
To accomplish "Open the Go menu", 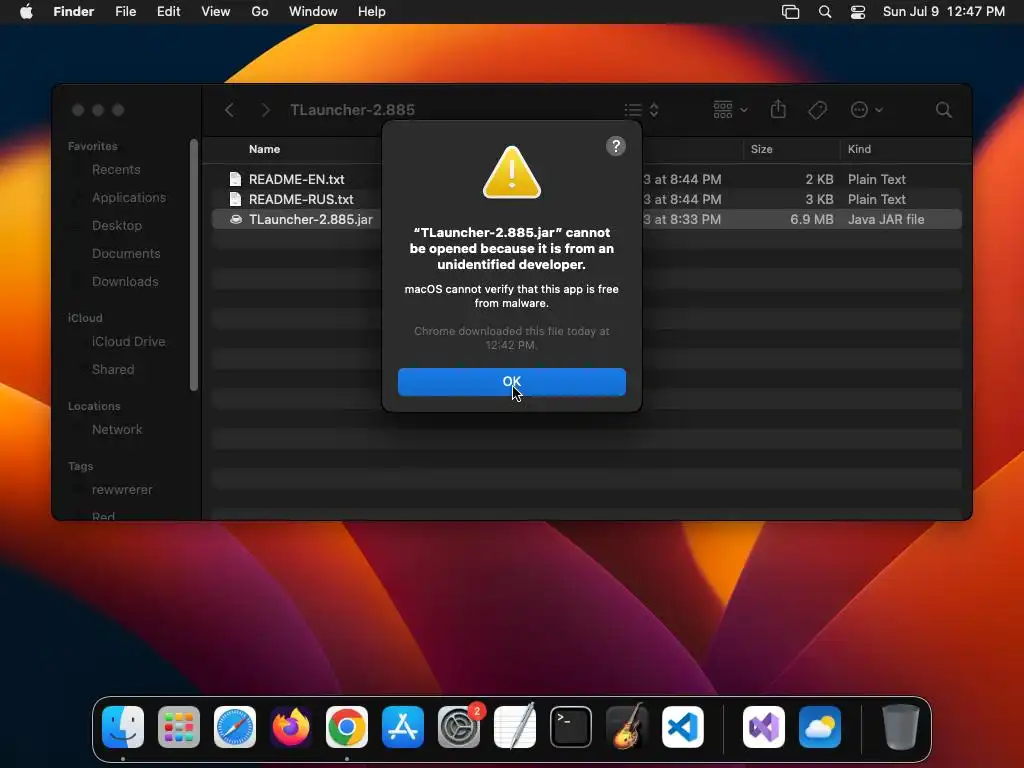I will click(x=260, y=12).
